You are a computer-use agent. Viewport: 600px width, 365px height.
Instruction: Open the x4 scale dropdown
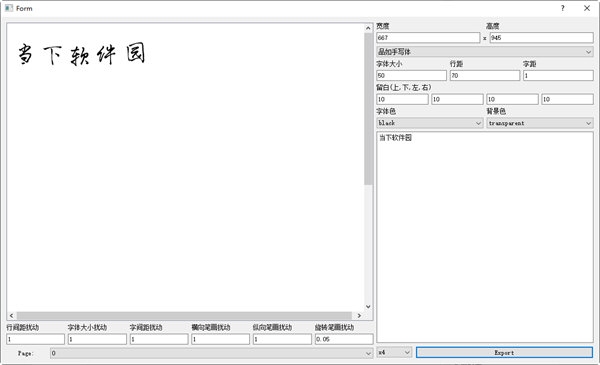(394, 352)
